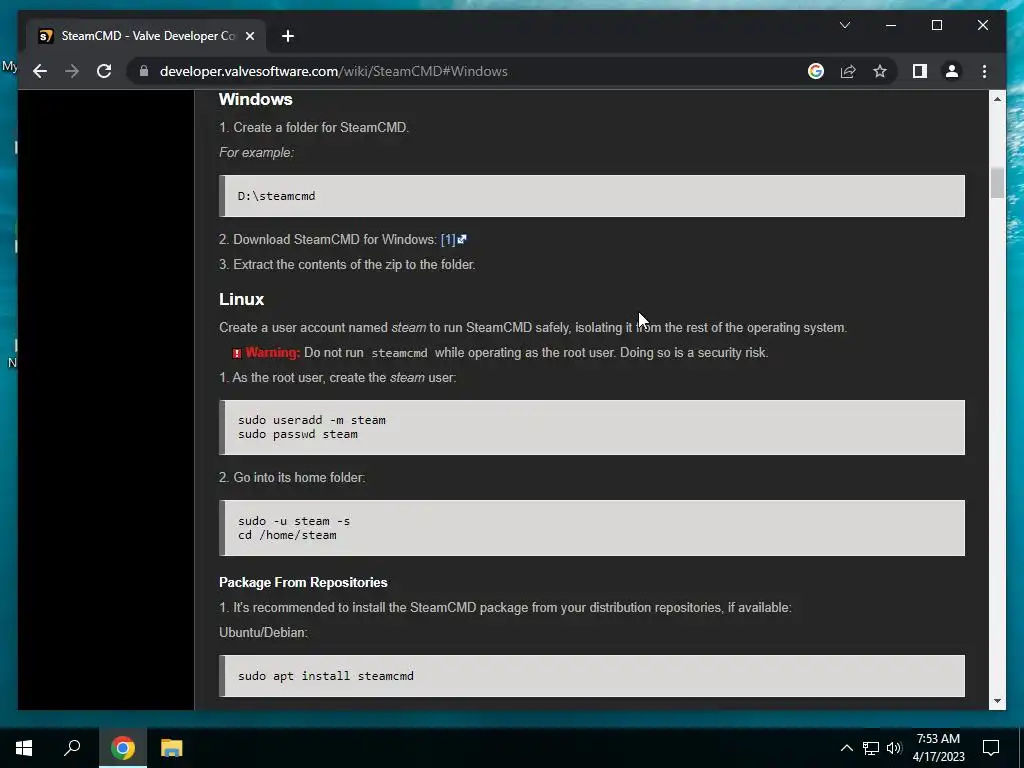
Task: Maximize the Chrome window
Action: pos(936,25)
